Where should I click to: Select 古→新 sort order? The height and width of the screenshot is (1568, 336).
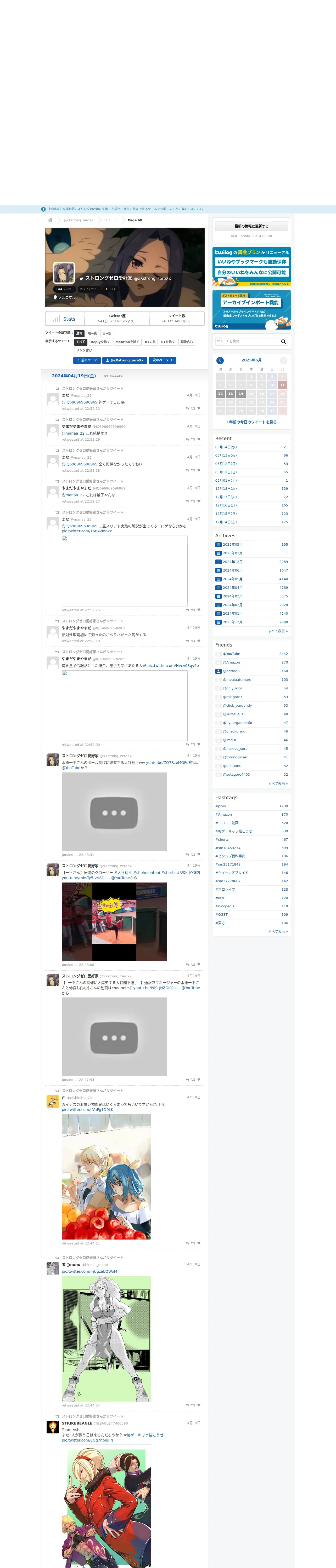coord(107,333)
